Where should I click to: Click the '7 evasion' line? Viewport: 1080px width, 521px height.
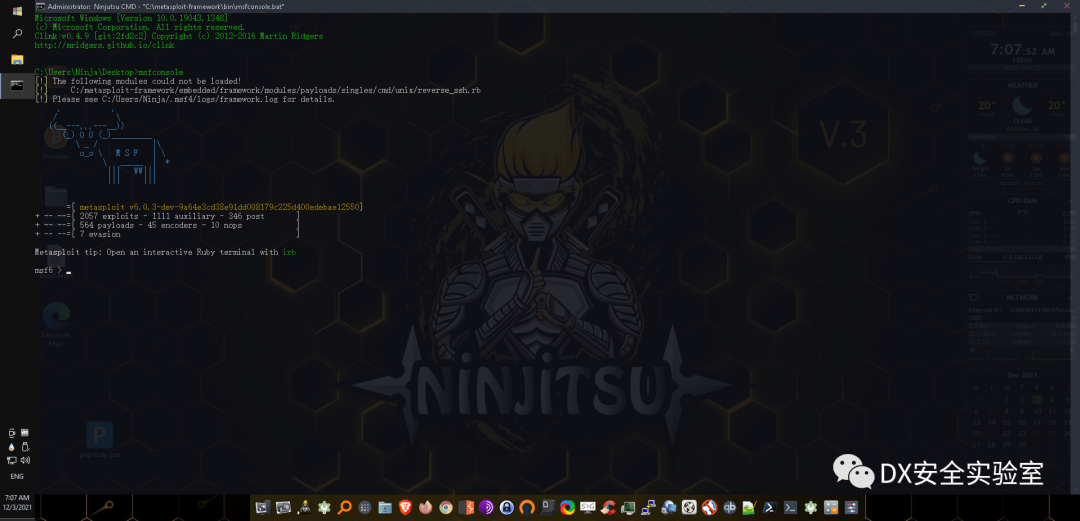click(100, 234)
